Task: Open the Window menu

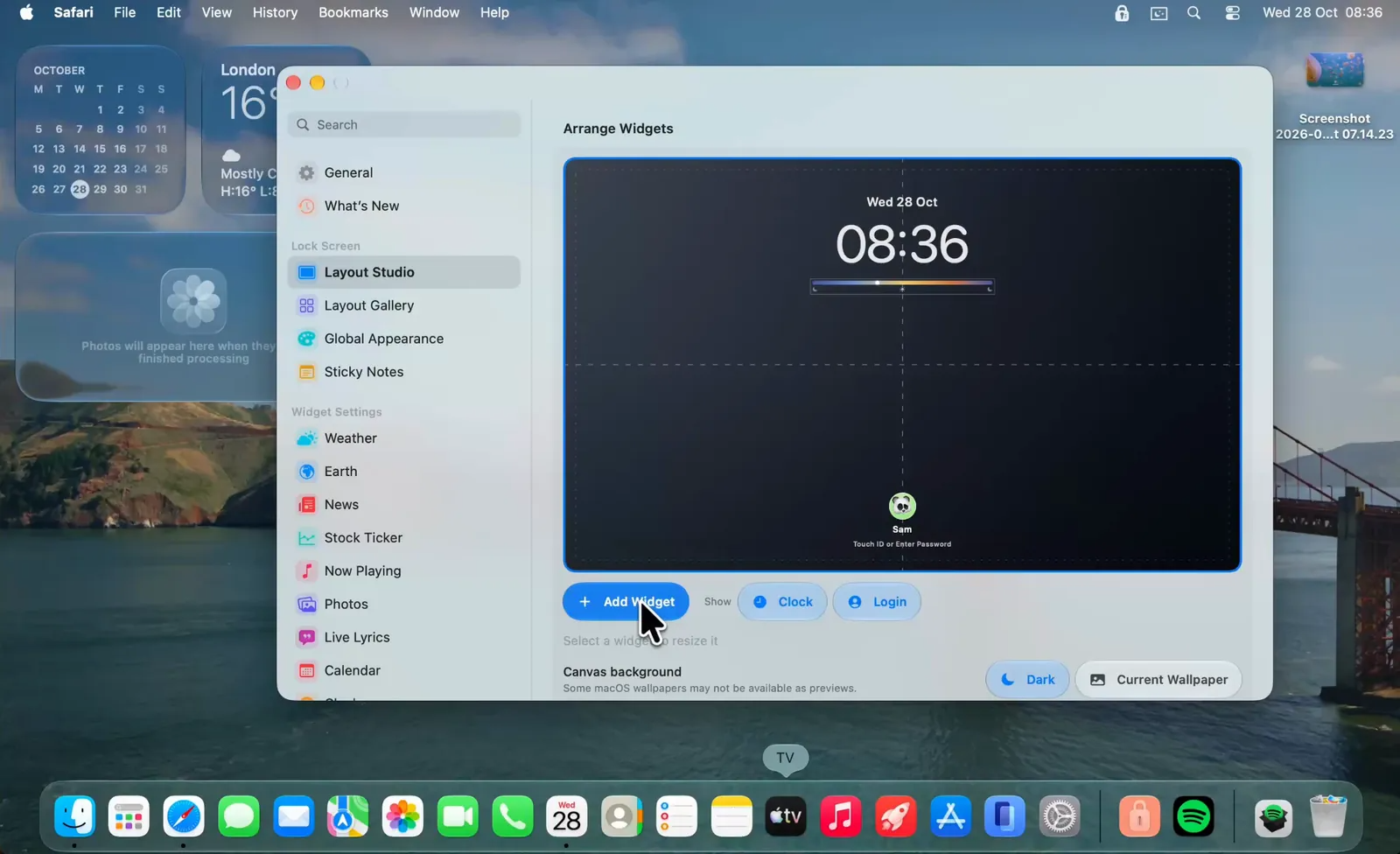Action: pos(434,12)
